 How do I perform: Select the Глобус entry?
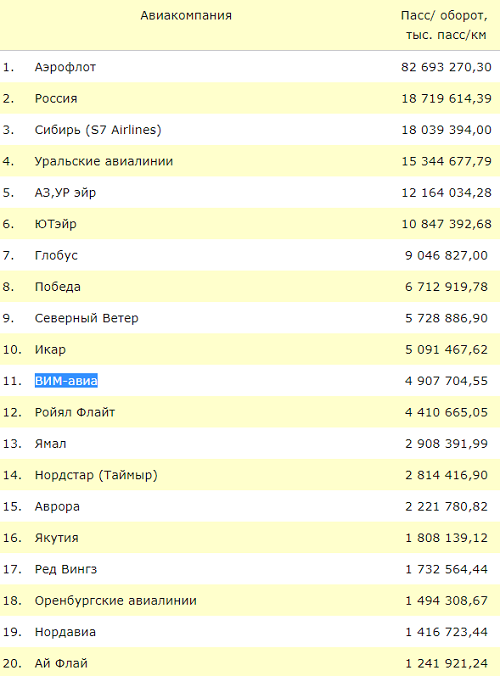(56, 256)
